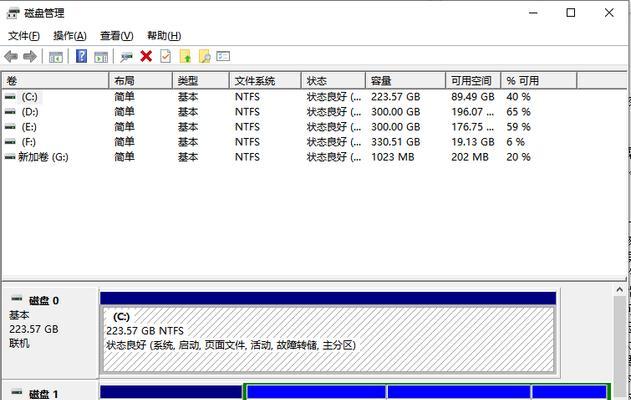Click the Back arrow toolbar icon
Image resolution: width=631 pixels, height=400 pixels.
(x=11, y=56)
